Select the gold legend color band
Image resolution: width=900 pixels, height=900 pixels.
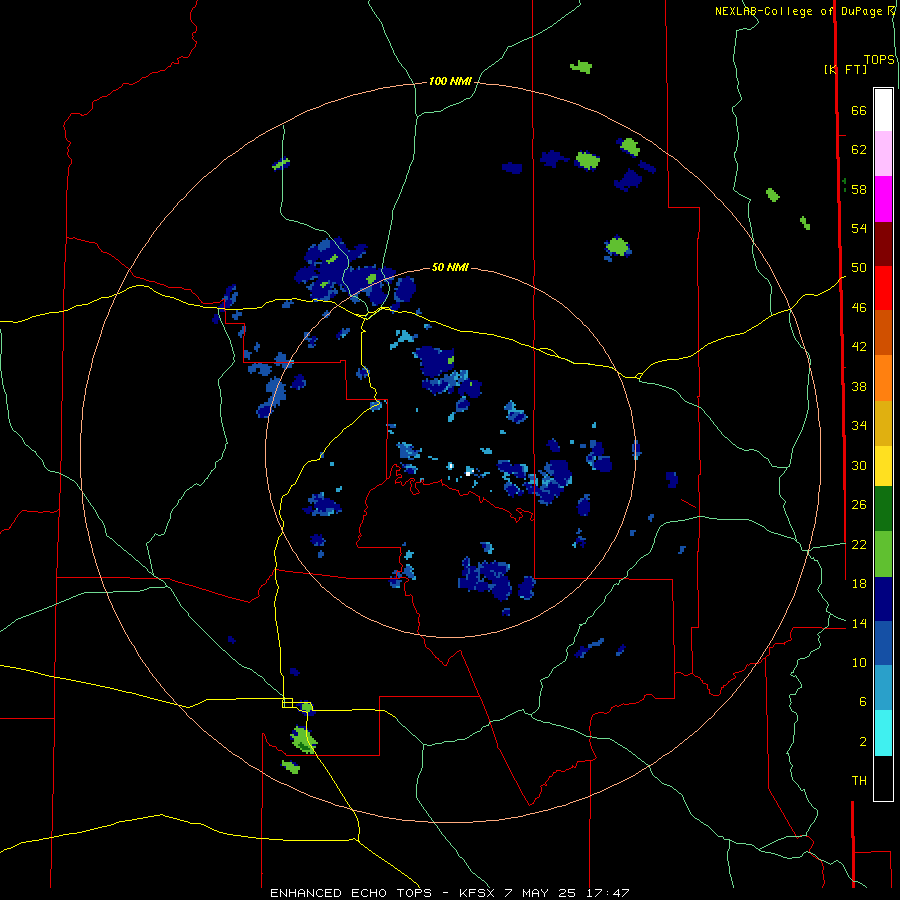coord(883,423)
